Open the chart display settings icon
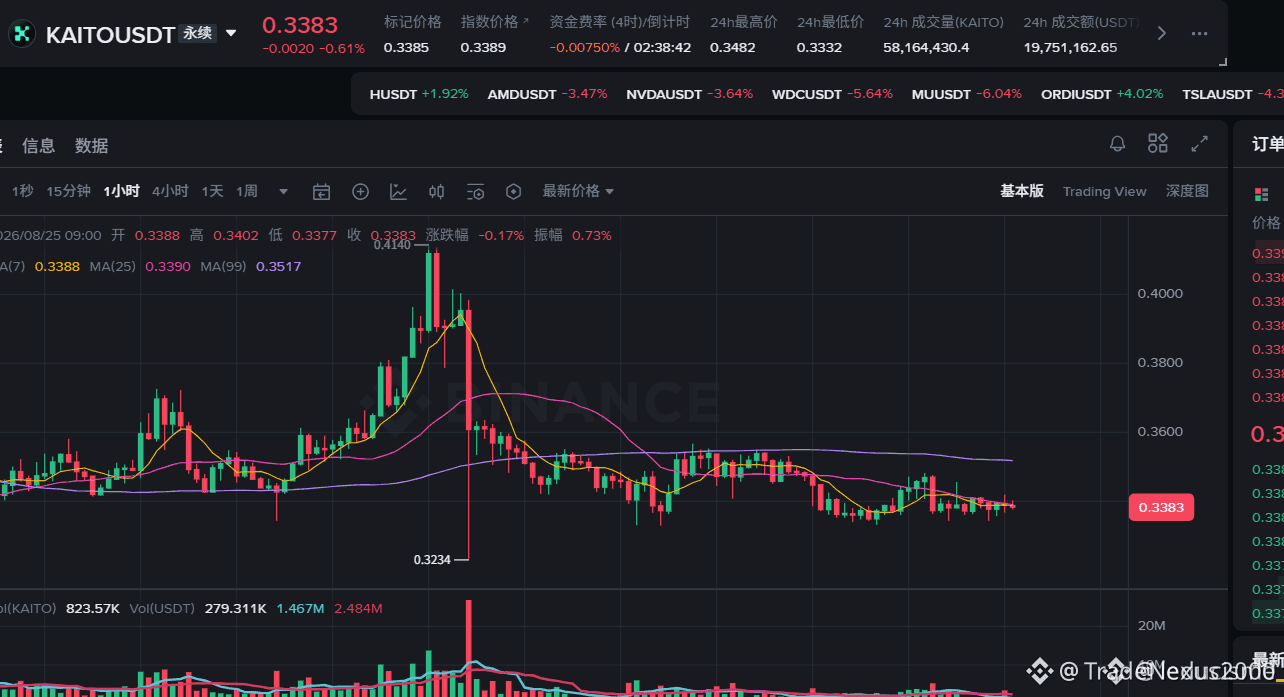Screen dimensions: 1284x697 click(x=475, y=192)
